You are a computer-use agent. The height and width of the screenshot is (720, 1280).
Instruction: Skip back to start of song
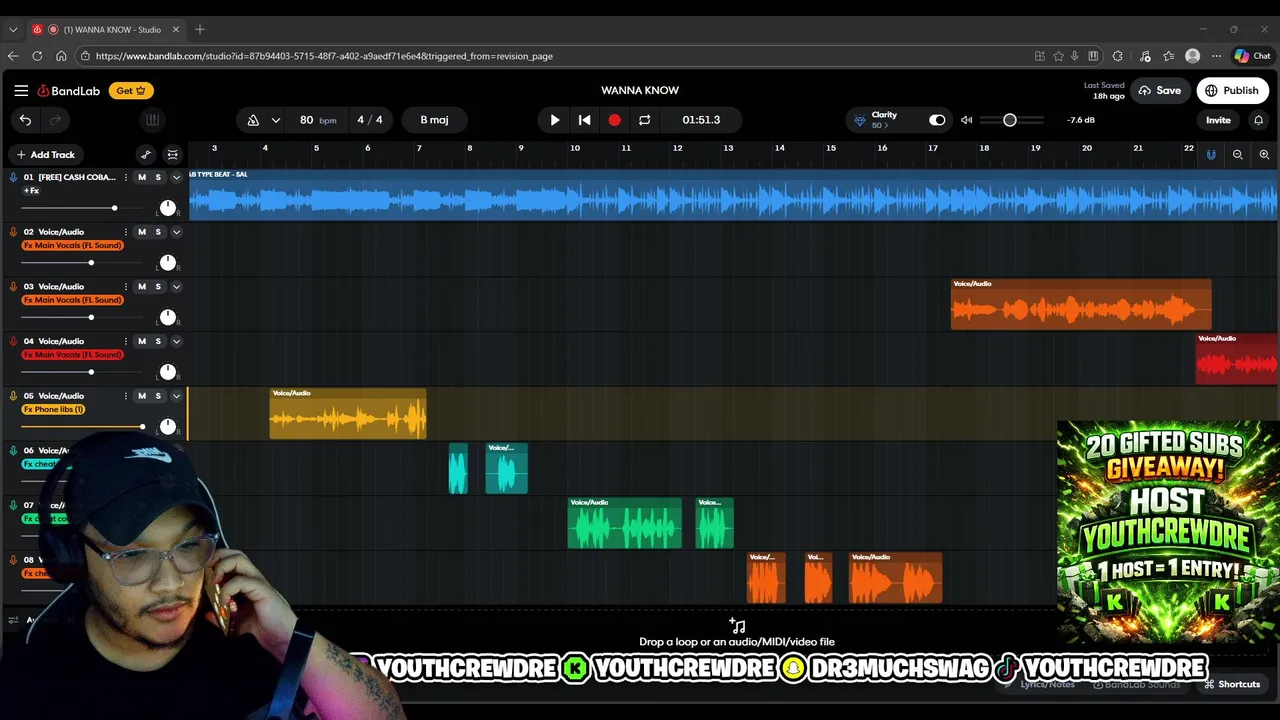(584, 120)
